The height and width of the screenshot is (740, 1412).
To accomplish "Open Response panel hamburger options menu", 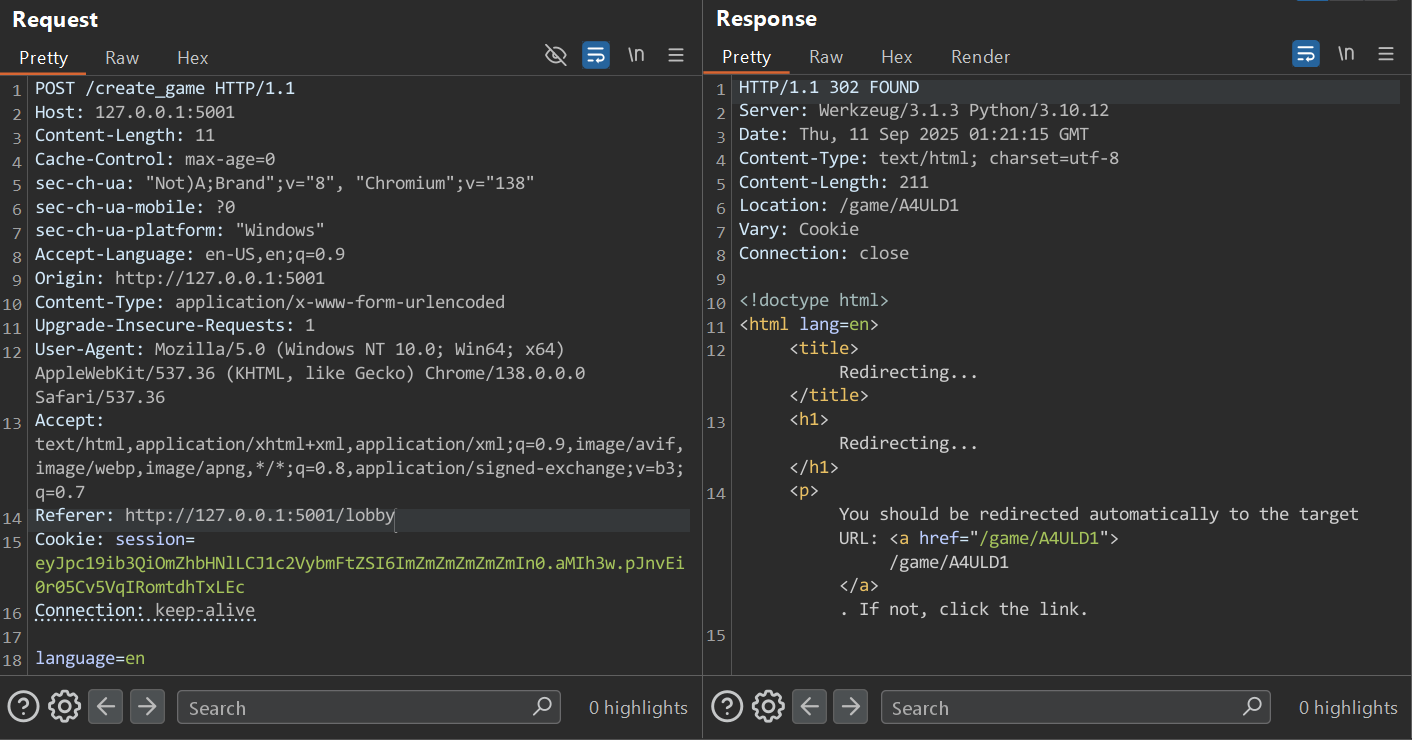I will point(1386,54).
